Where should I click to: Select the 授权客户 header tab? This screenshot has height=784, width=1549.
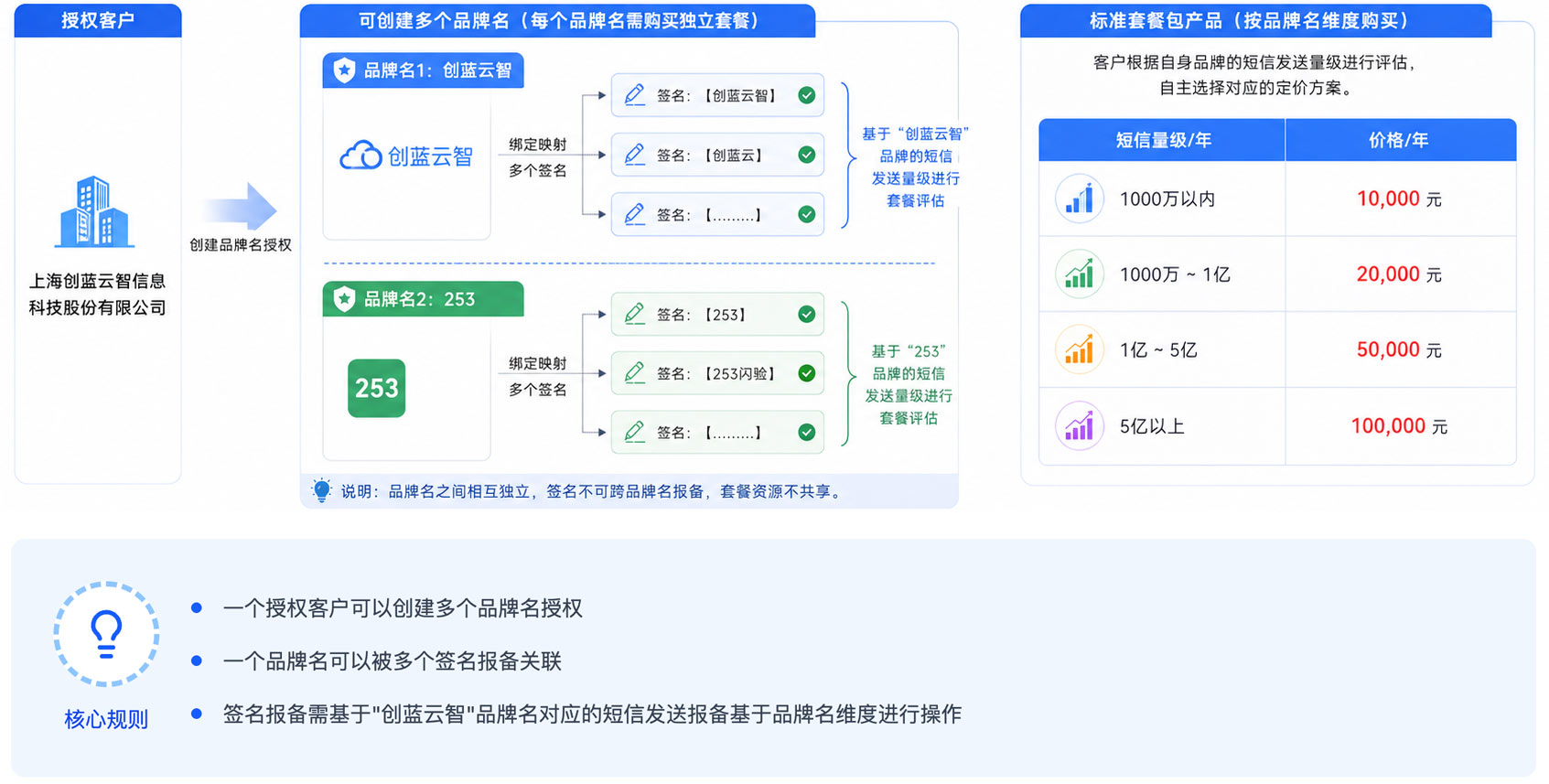[98, 20]
